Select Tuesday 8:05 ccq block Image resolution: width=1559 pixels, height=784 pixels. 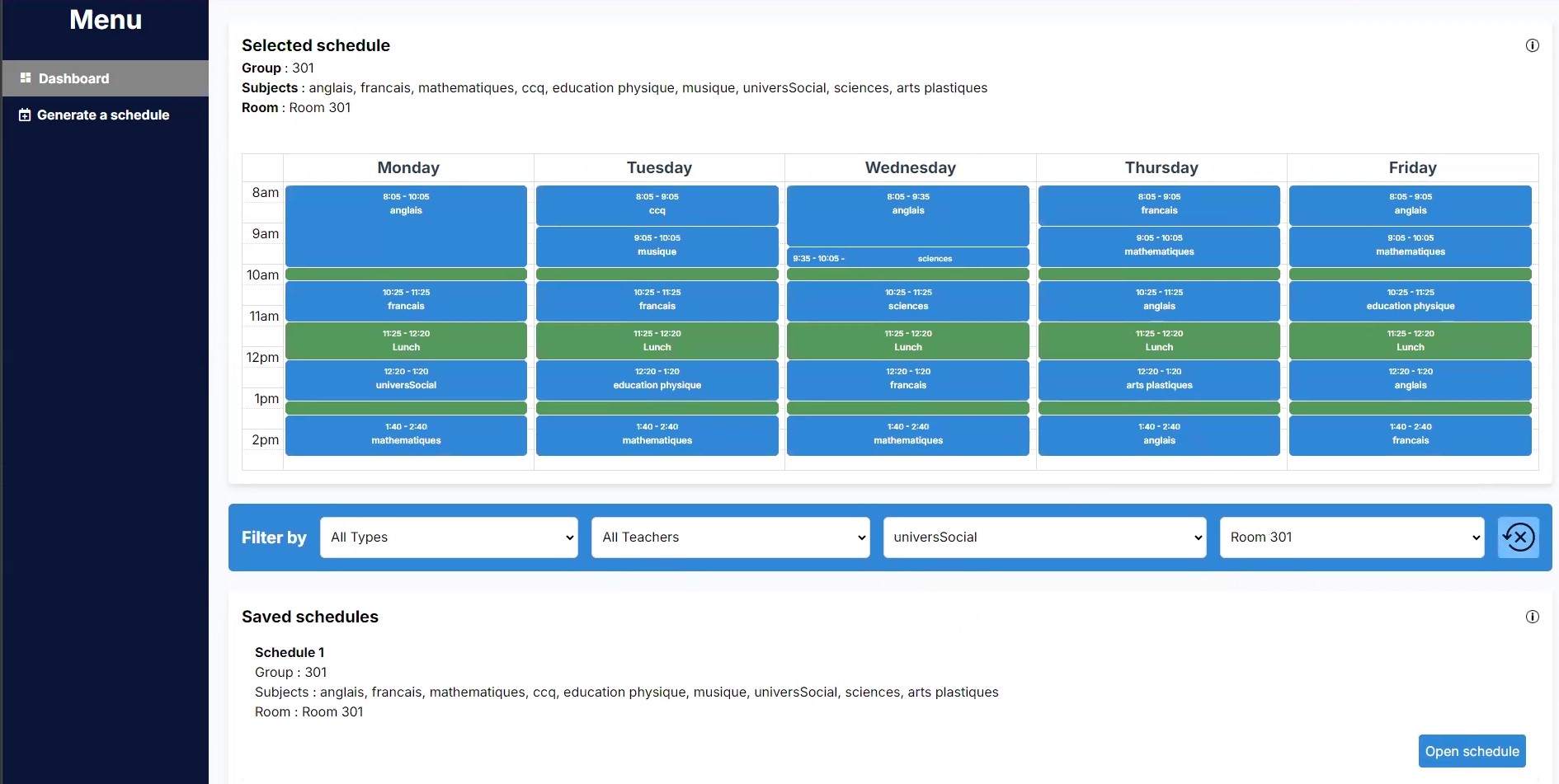coord(657,205)
